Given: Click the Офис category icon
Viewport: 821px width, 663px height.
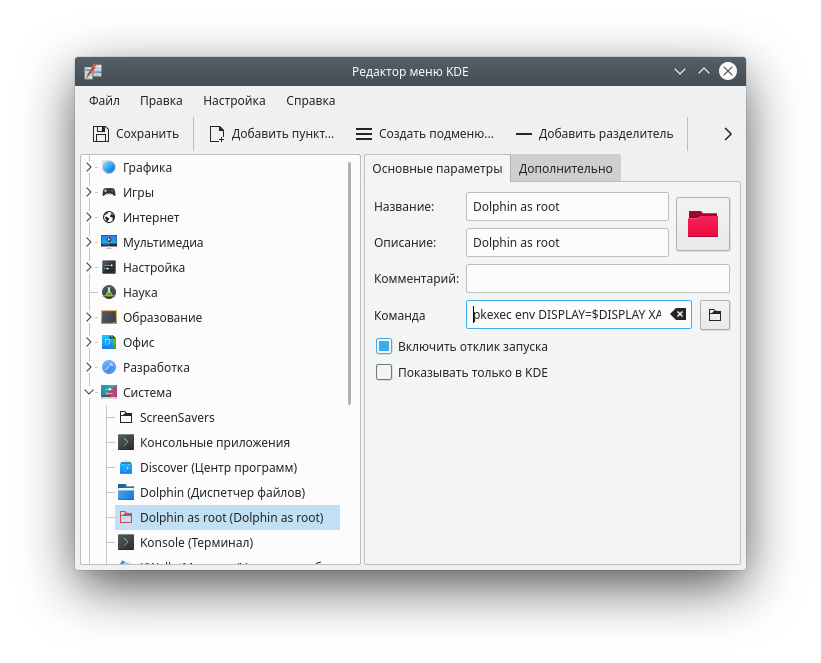Looking at the screenshot, I should (109, 342).
